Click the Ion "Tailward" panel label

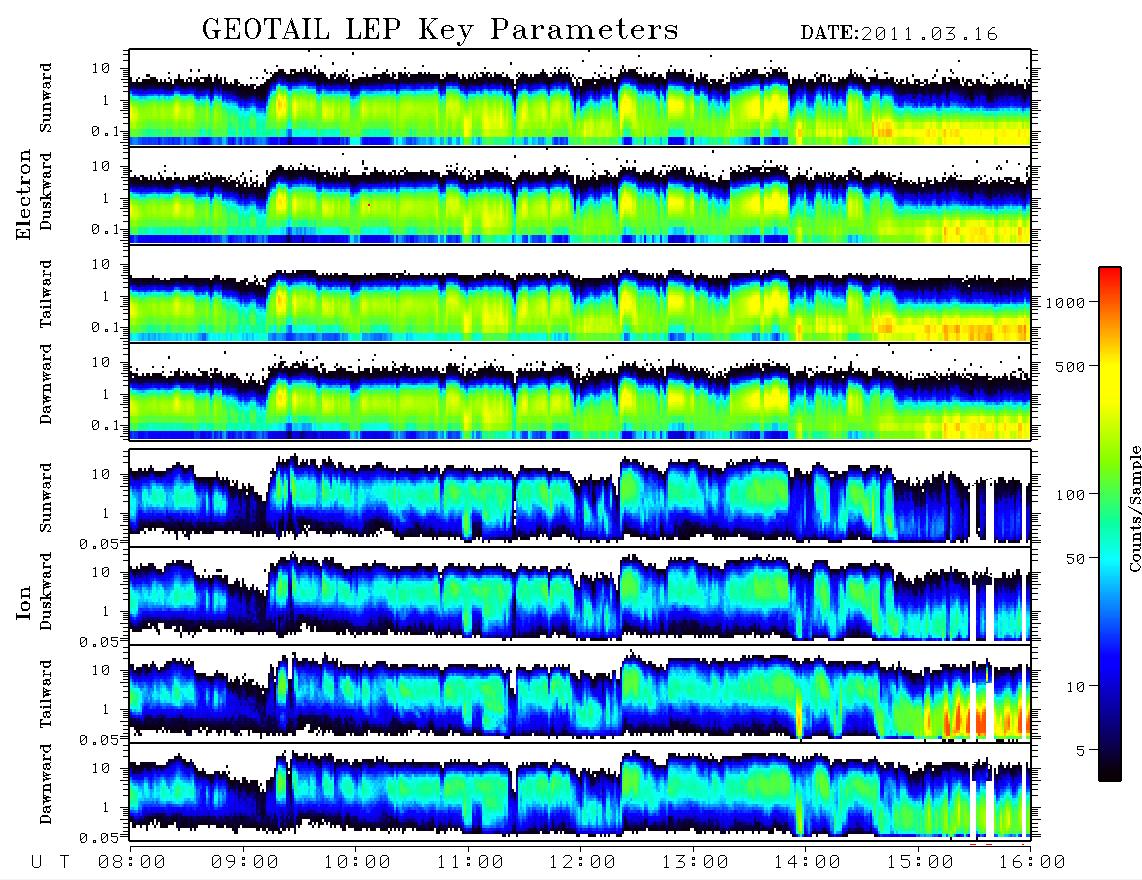click(x=46, y=694)
